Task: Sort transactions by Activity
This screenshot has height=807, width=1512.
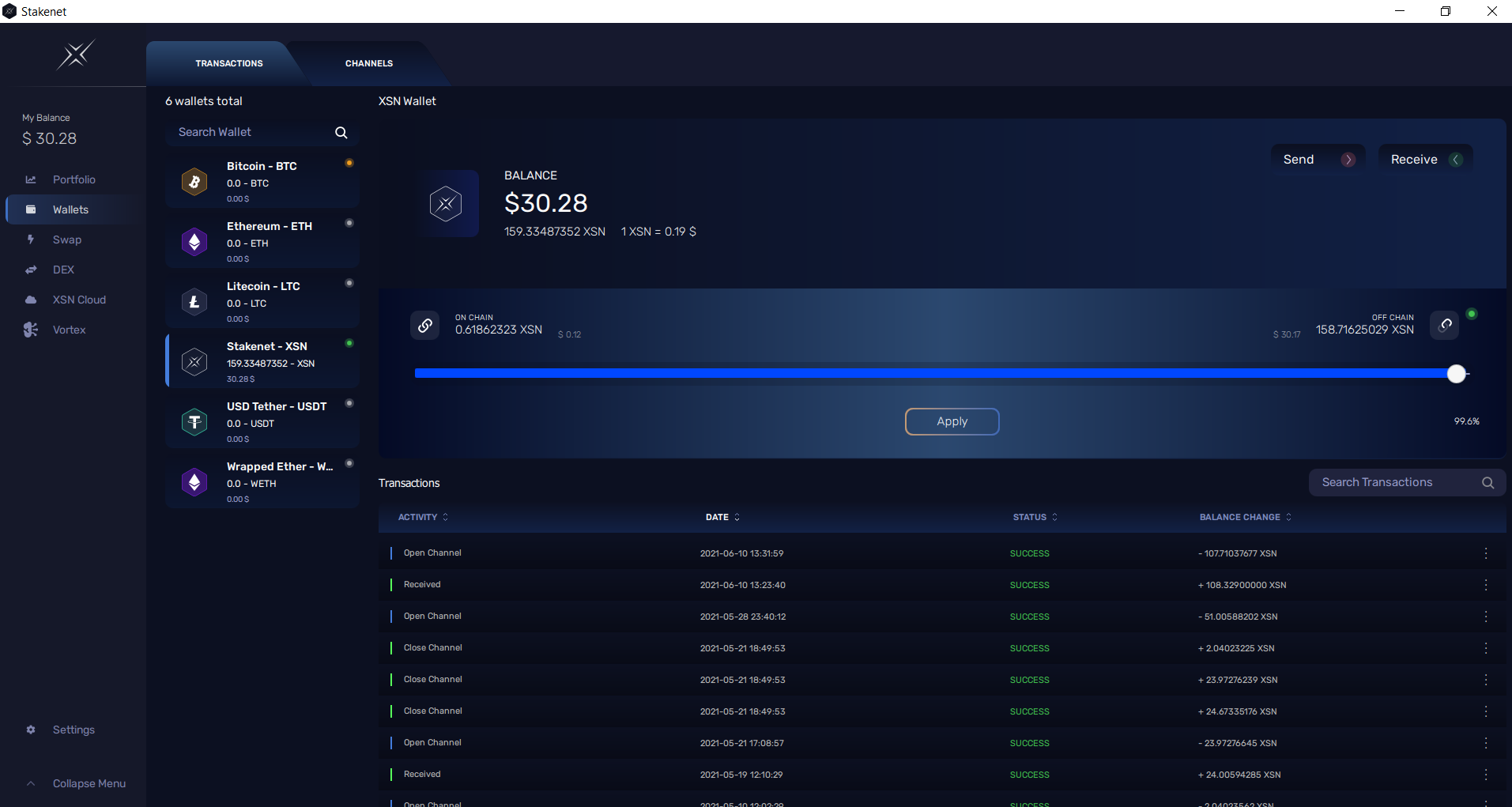Action: pos(423,517)
